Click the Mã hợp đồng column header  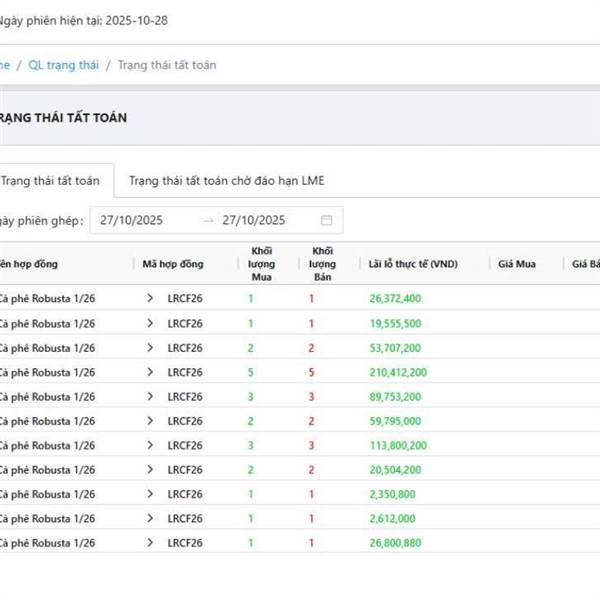click(173, 264)
